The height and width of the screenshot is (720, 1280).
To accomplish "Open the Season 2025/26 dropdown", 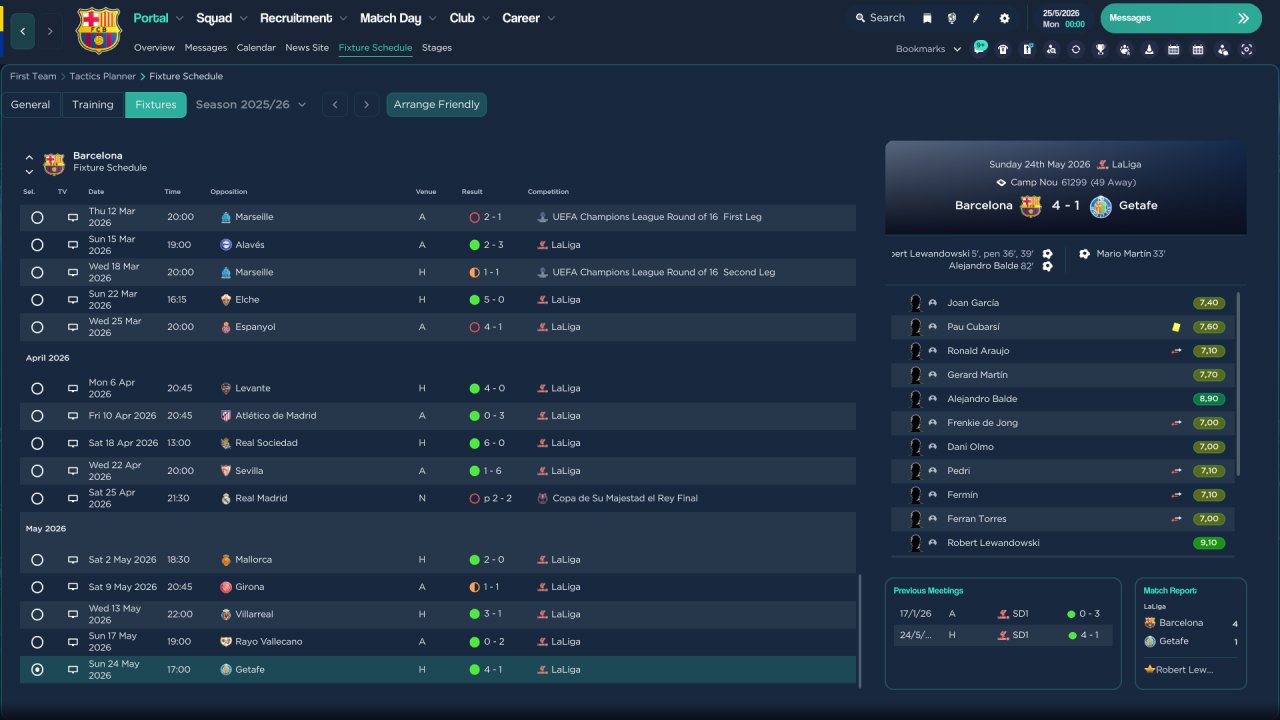I will click(251, 105).
